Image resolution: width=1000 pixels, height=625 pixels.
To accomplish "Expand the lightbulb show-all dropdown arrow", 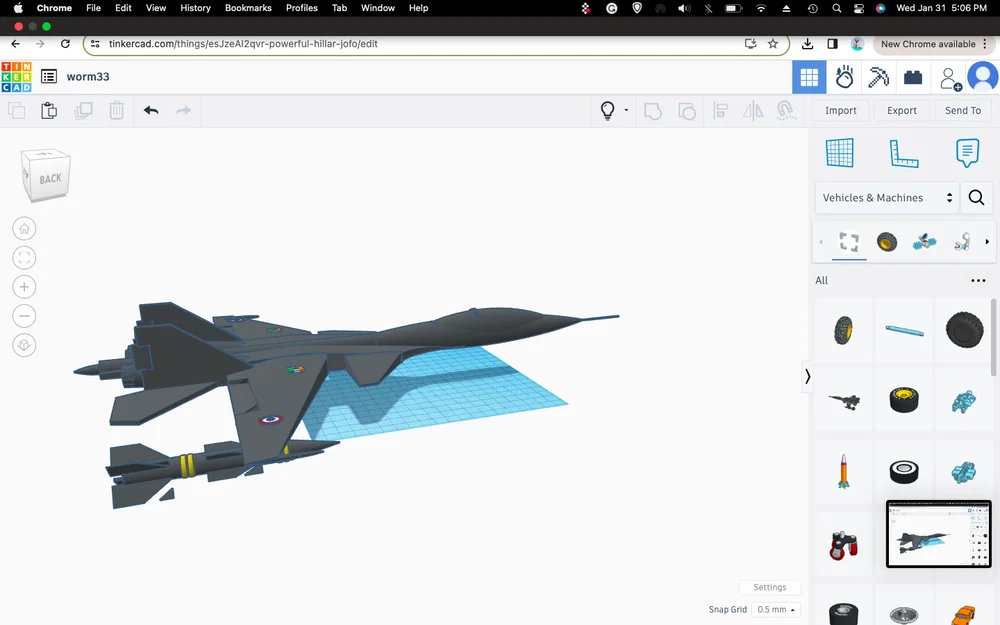I will coord(627,110).
